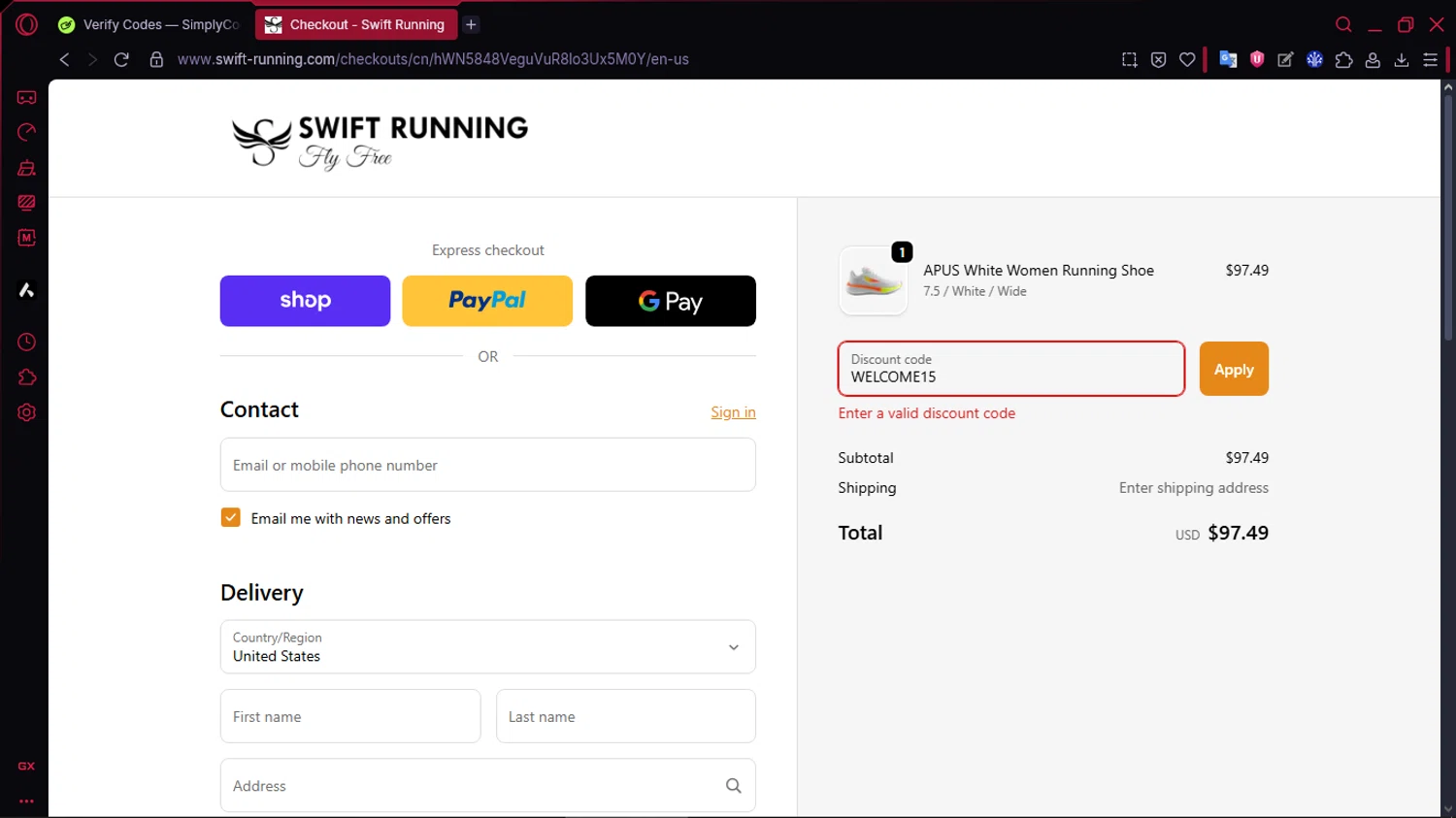Click the Address input field
The height and width of the screenshot is (818, 1456).
(x=488, y=785)
